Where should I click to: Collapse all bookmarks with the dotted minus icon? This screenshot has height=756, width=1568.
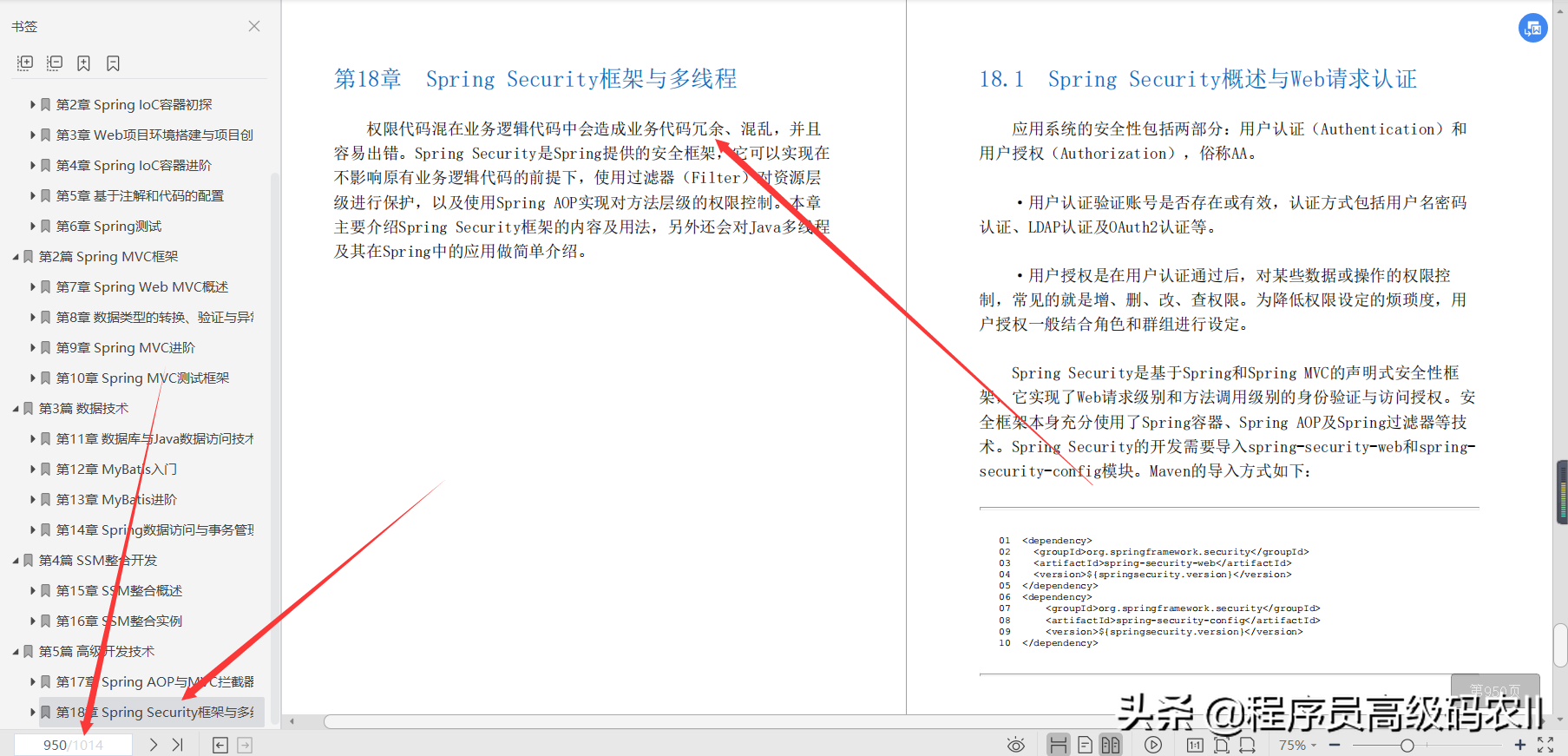pyautogui.click(x=55, y=62)
